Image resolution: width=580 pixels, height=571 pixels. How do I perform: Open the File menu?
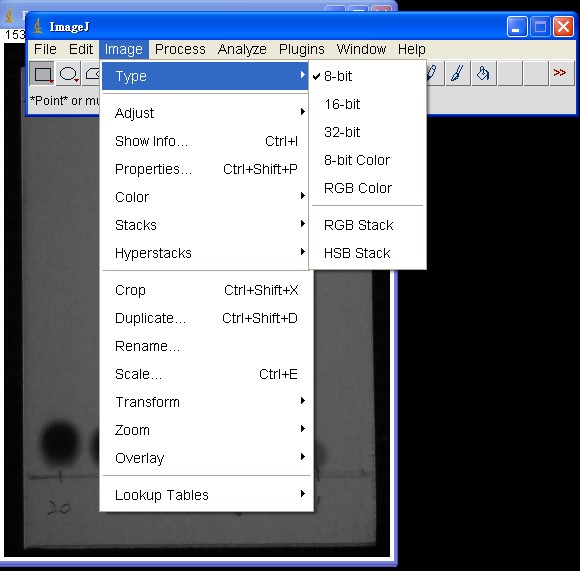pyautogui.click(x=45, y=49)
